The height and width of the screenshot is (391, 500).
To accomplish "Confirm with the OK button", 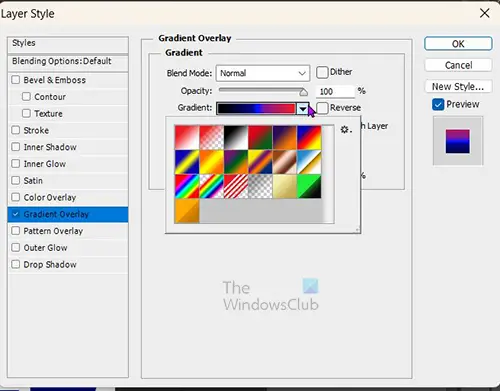I will click(458, 44).
